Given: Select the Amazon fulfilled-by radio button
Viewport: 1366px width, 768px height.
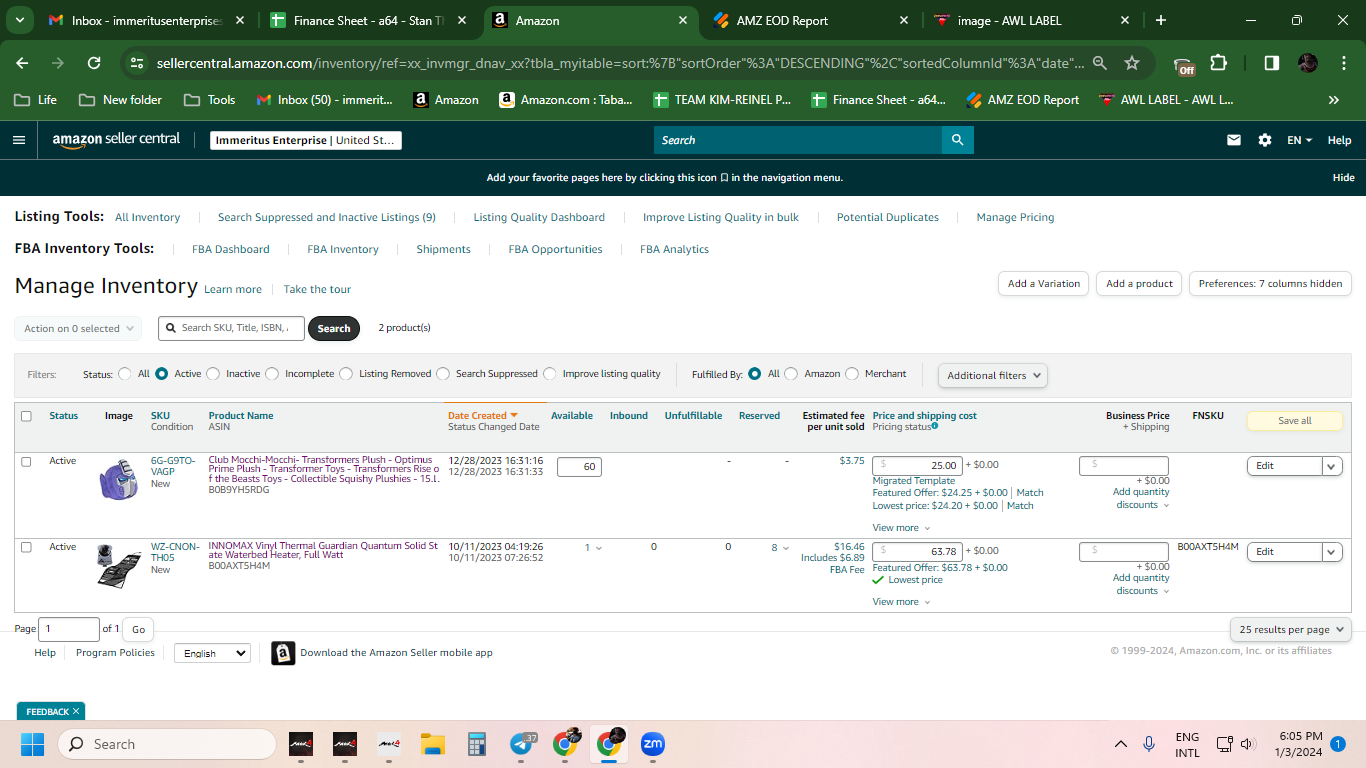Looking at the screenshot, I should 791,374.
